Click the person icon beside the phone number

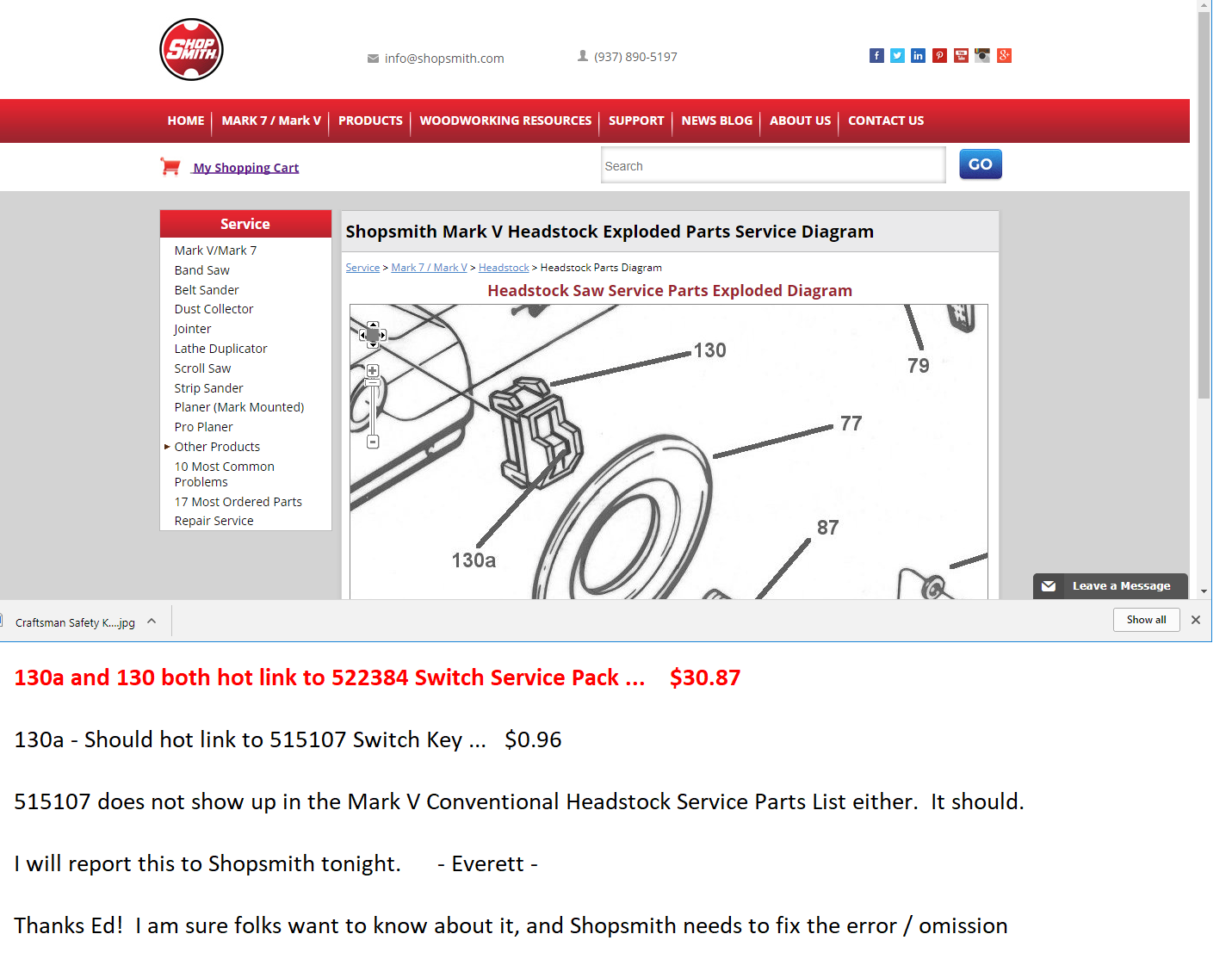point(583,56)
